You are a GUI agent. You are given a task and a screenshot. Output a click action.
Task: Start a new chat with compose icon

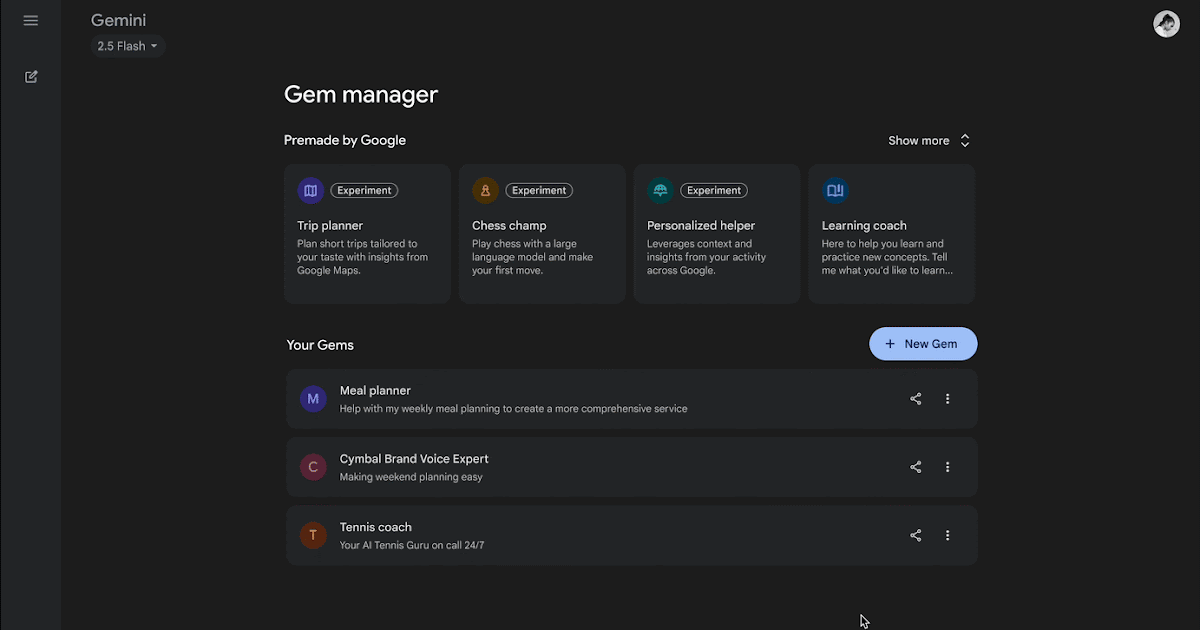[31, 77]
